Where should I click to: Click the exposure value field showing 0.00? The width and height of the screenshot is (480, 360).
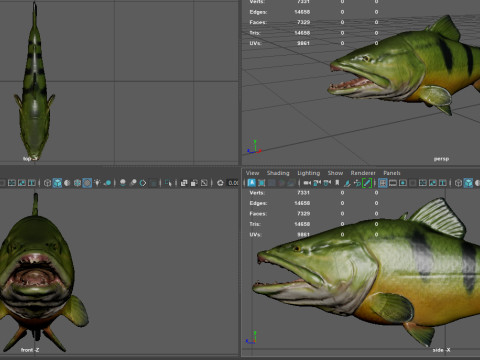(233, 183)
